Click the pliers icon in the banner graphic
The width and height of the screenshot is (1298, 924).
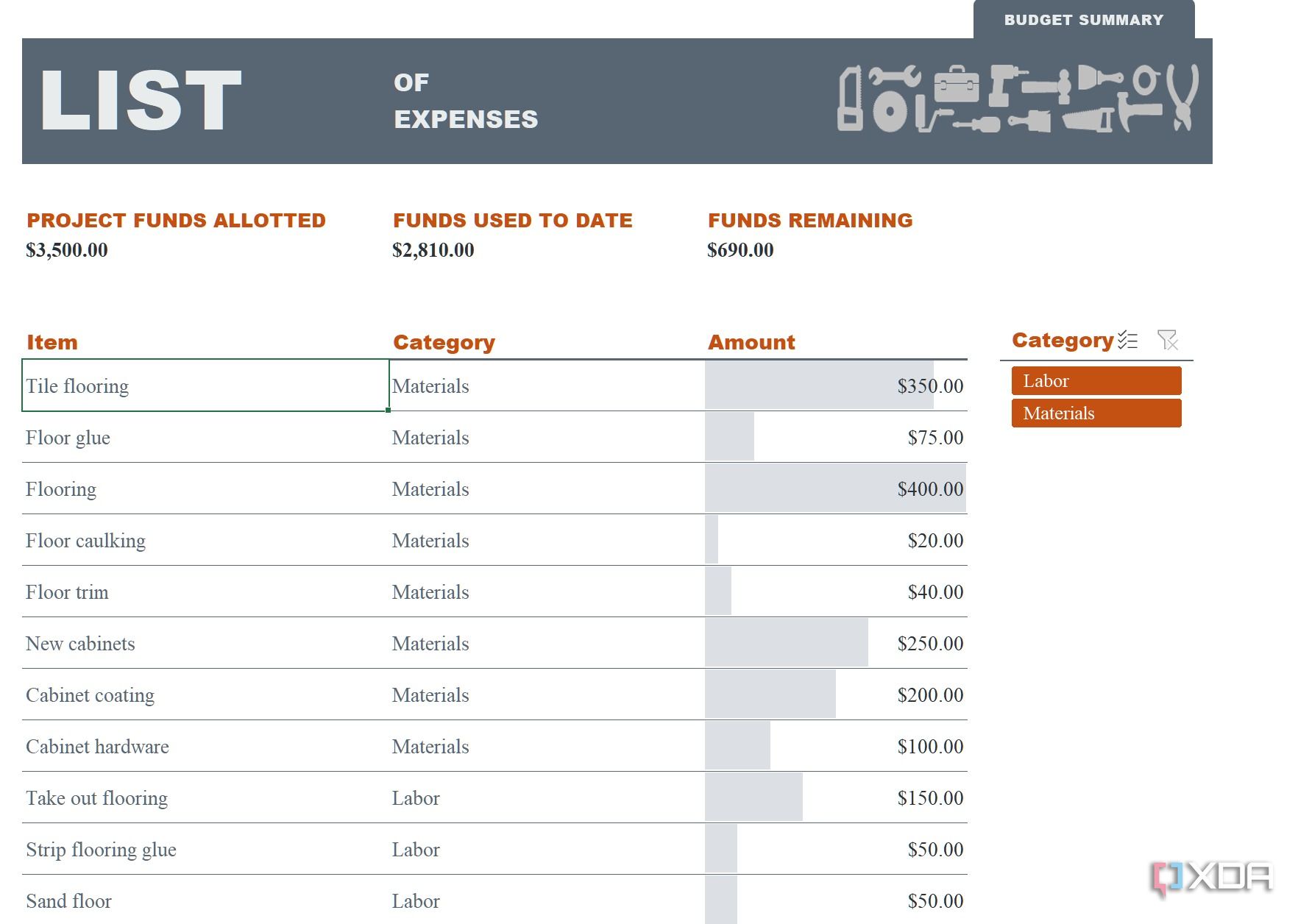pos(1182,99)
